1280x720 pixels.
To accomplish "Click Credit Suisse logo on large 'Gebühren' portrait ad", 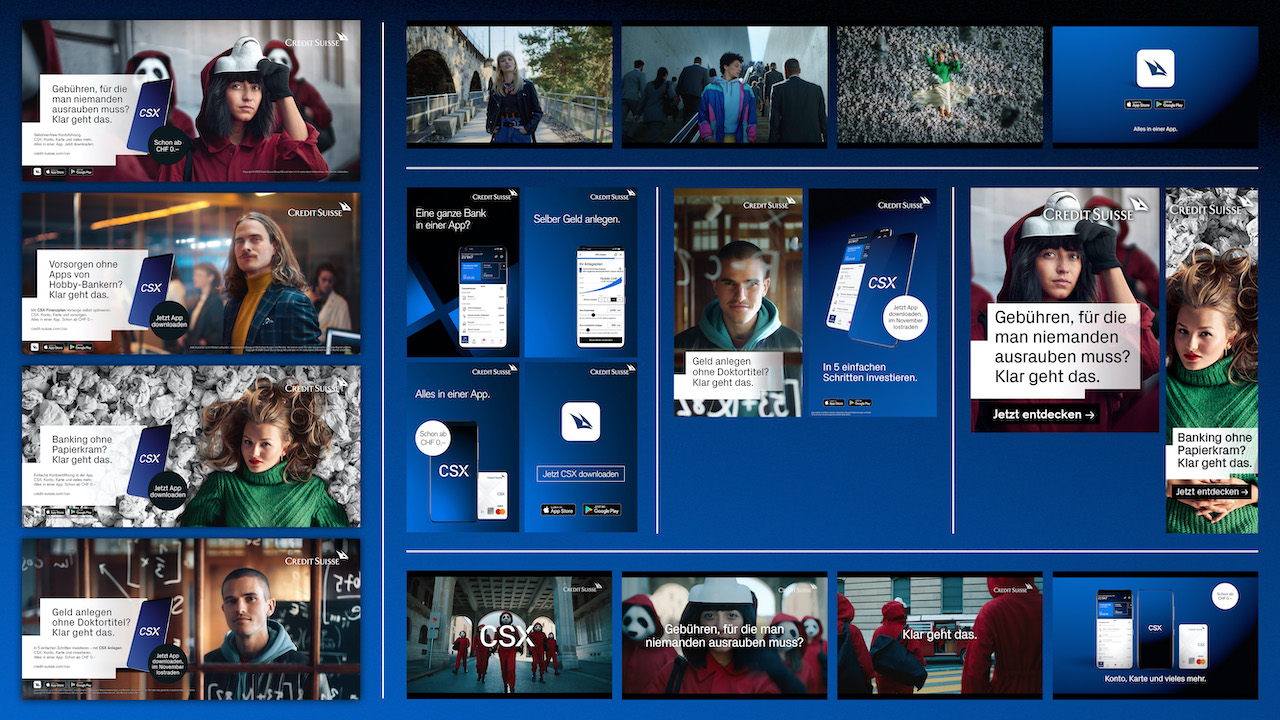I will click(x=1095, y=211).
